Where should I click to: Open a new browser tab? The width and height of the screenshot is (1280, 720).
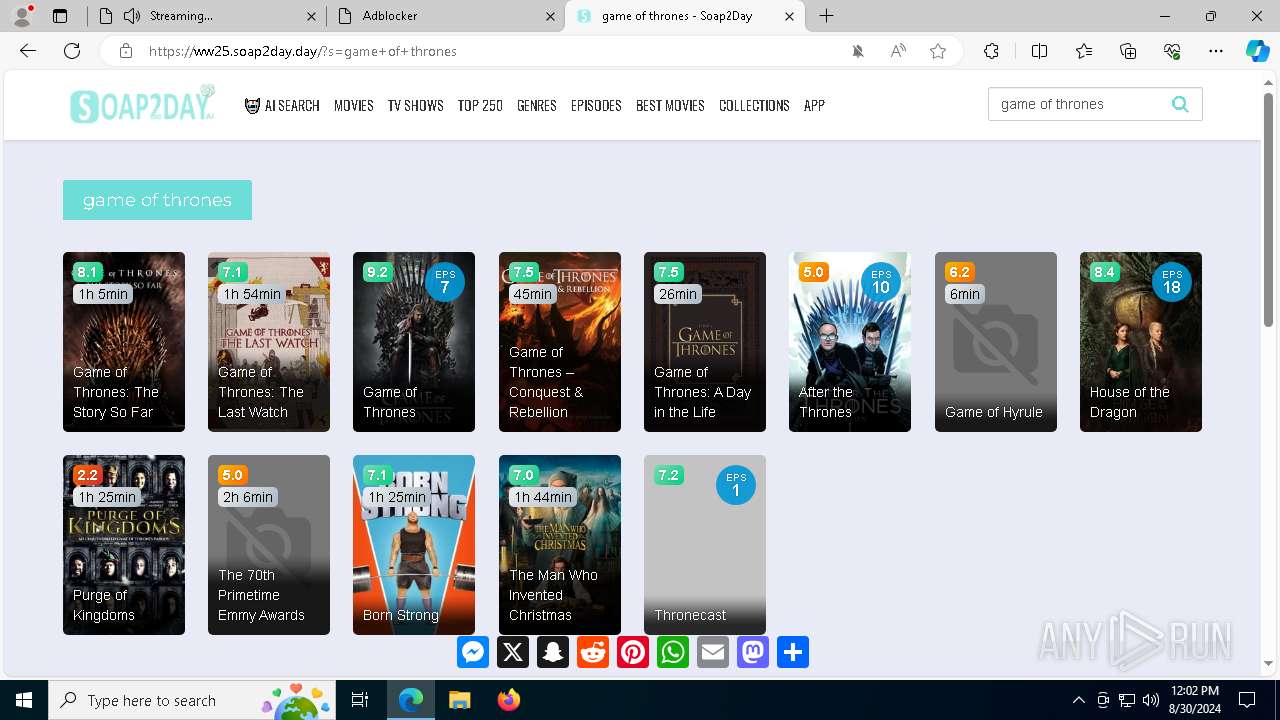[x=826, y=16]
